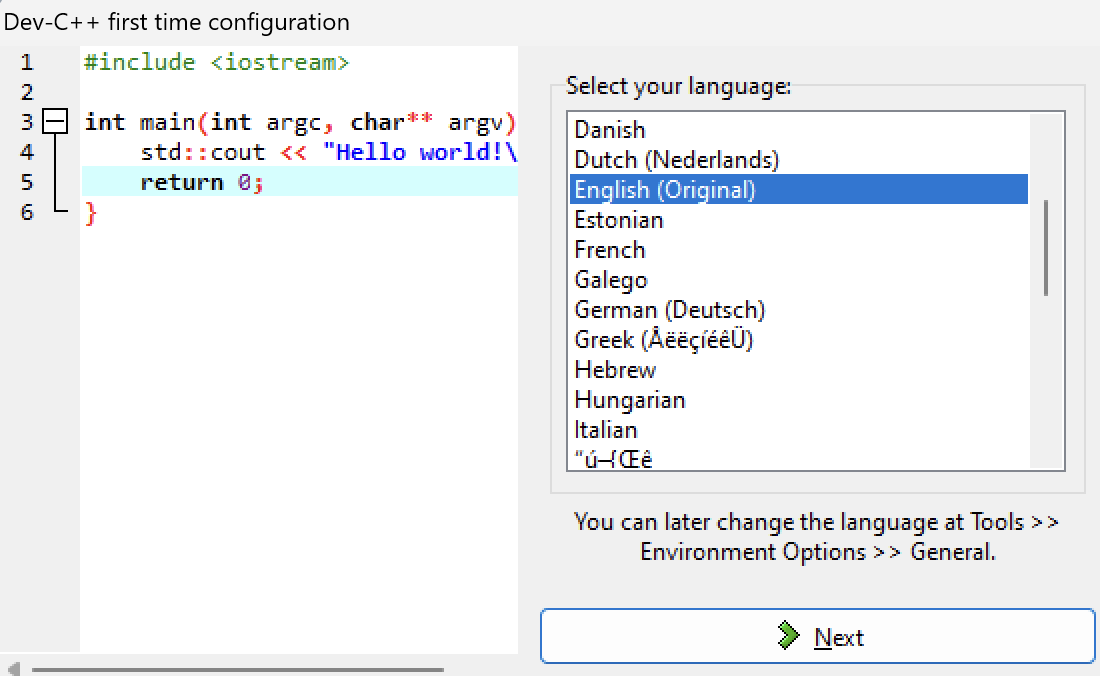1100x676 pixels.
Task: Pick Galego in the language list
Action: click(x=798, y=280)
